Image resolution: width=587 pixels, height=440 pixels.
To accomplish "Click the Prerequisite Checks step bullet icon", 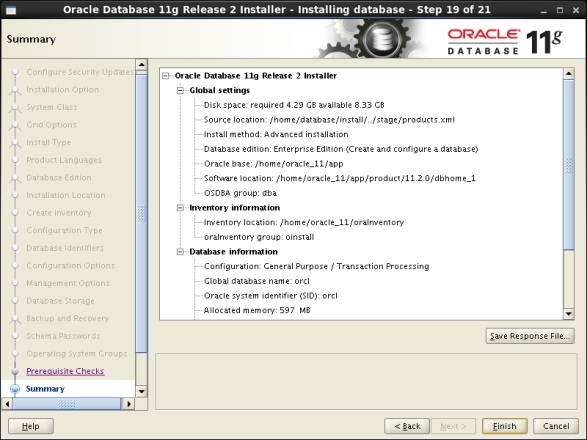I will (15, 371).
